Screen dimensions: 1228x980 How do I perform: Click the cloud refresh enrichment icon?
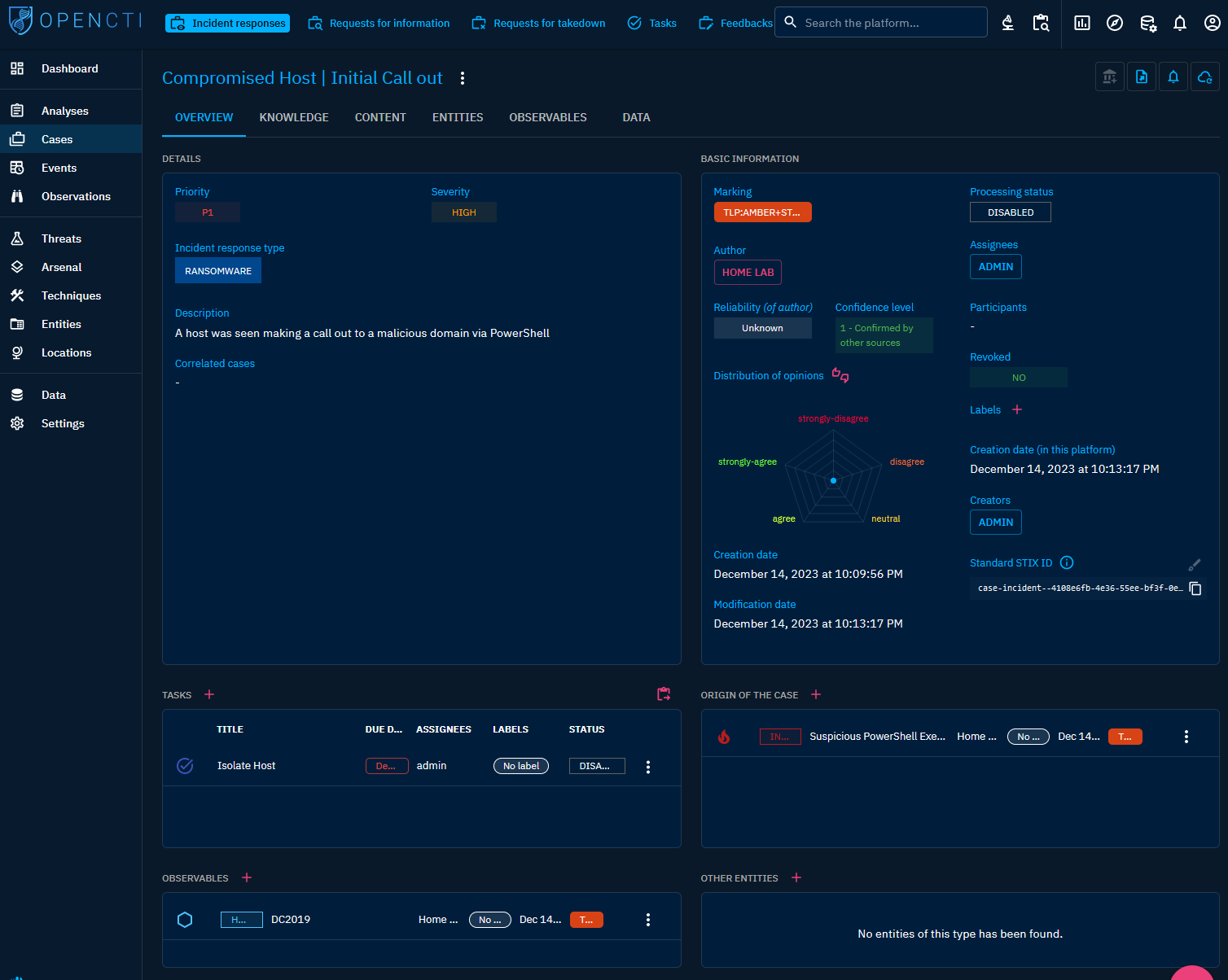click(1205, 77)
